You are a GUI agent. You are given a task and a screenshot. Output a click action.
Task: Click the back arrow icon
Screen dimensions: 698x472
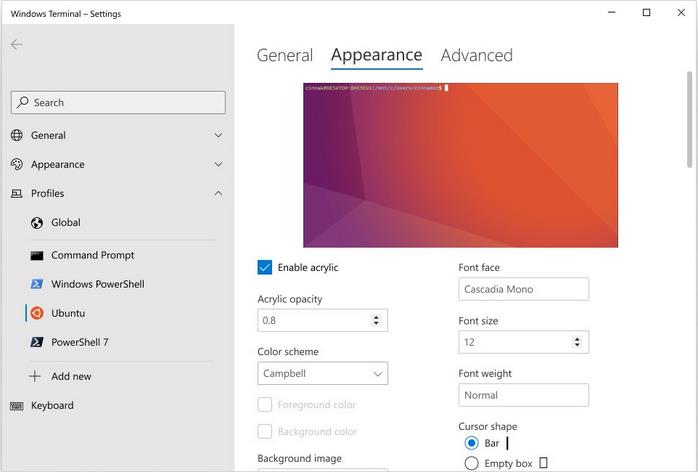point(17,45)
